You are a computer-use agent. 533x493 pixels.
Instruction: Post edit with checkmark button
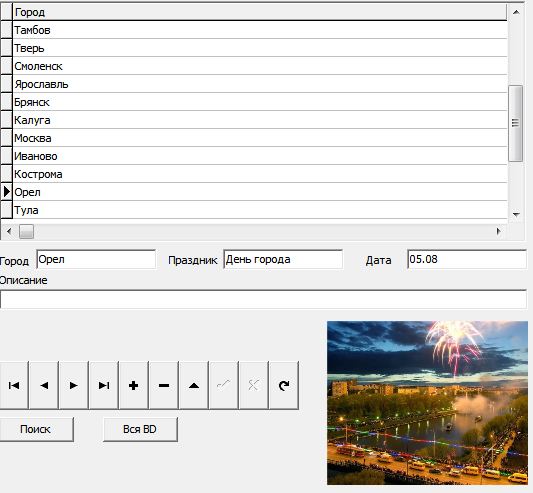[x=224, y=385]
